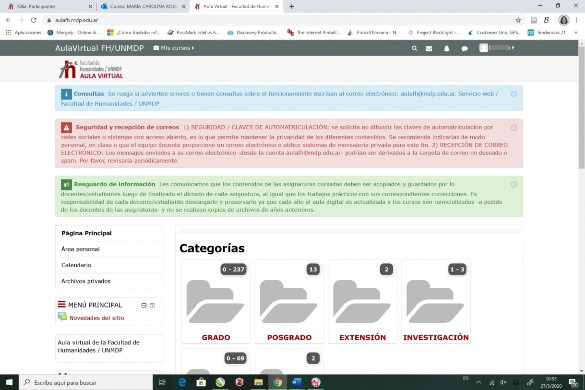The height and width of the screenshot is (390, 585).
Task: Open the chat bubble icon in the header
Action: click(x=464, y=49)
